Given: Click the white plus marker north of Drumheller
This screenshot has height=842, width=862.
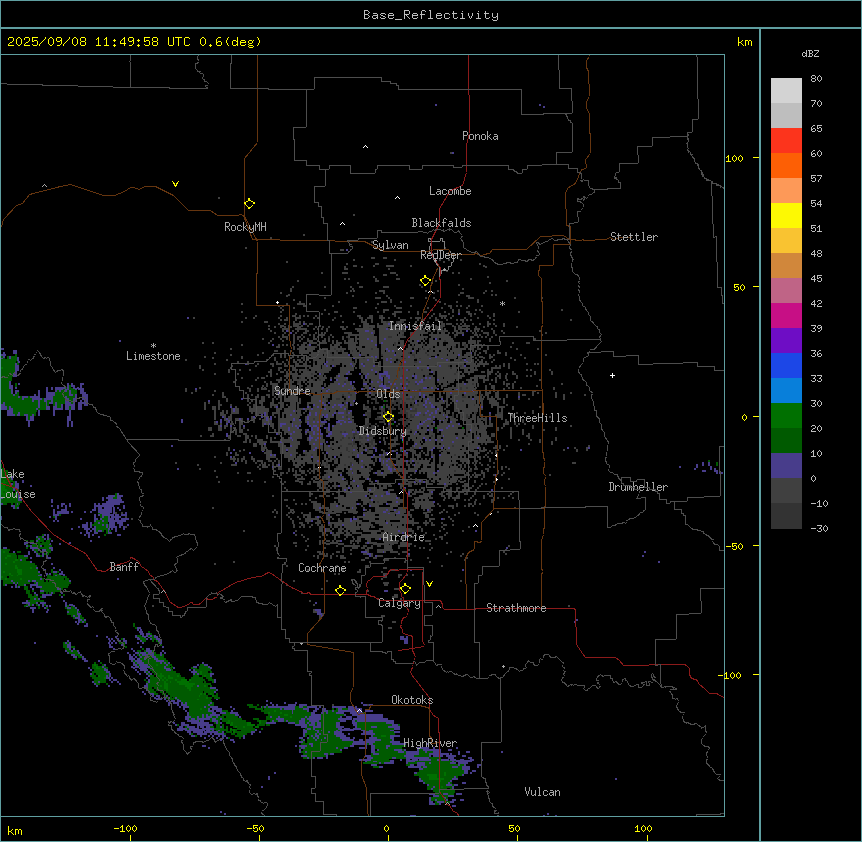Looking at the screenshot, I should pyautogui.click(x=612, y=375).
